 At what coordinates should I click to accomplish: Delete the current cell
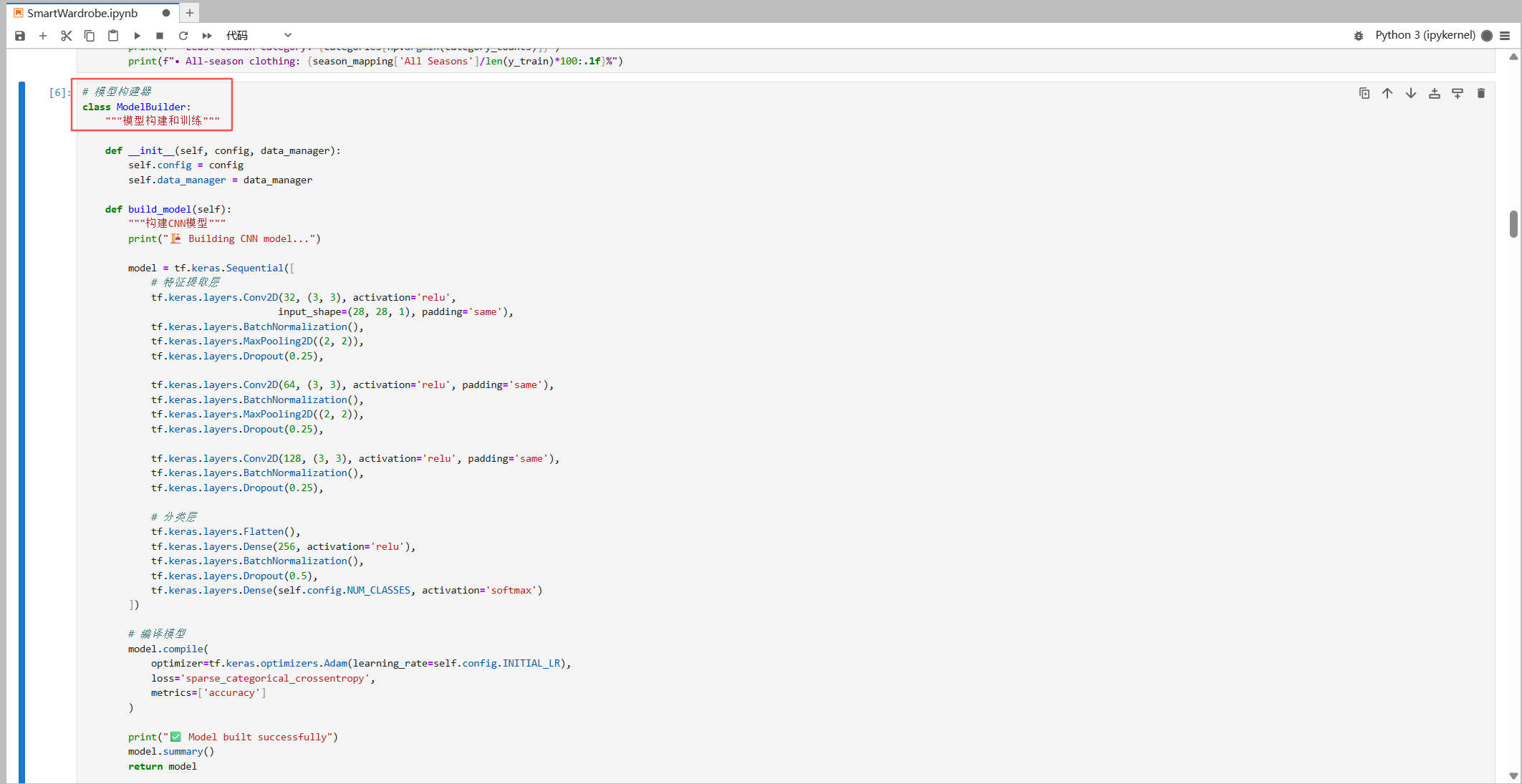(x=1481, y=93)
